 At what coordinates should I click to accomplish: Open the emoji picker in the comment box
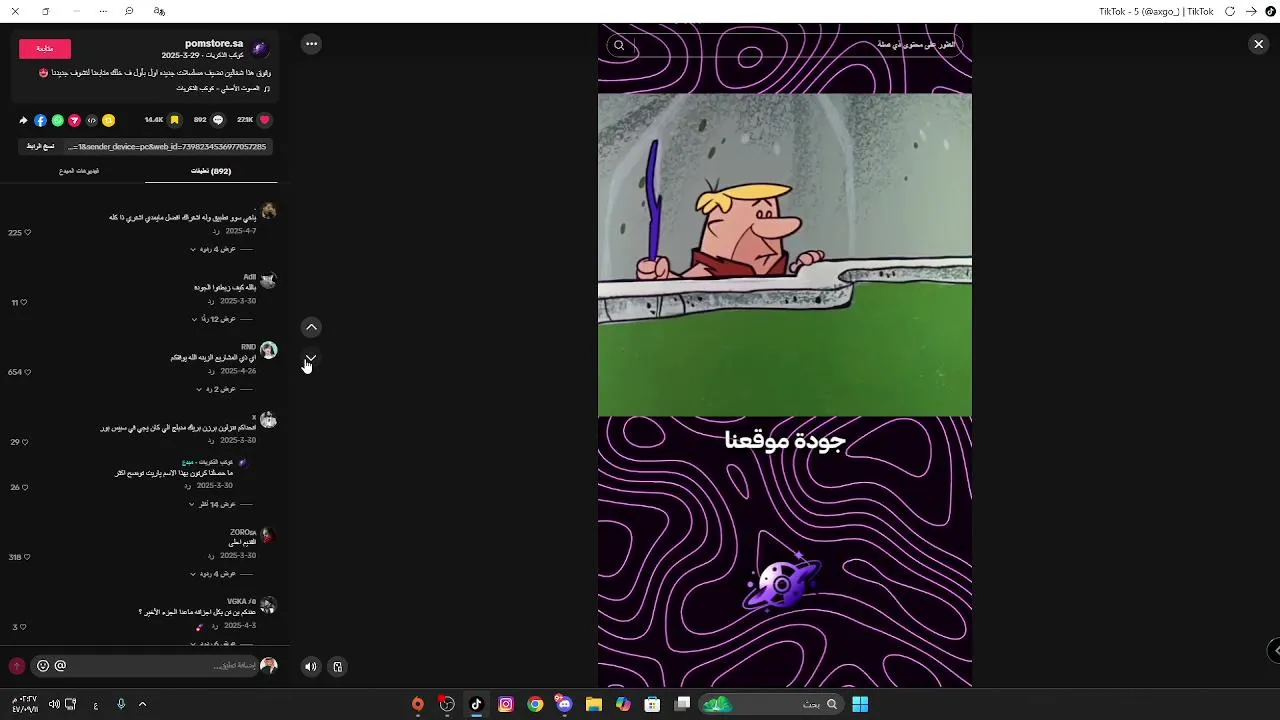[x=43, y=666]
